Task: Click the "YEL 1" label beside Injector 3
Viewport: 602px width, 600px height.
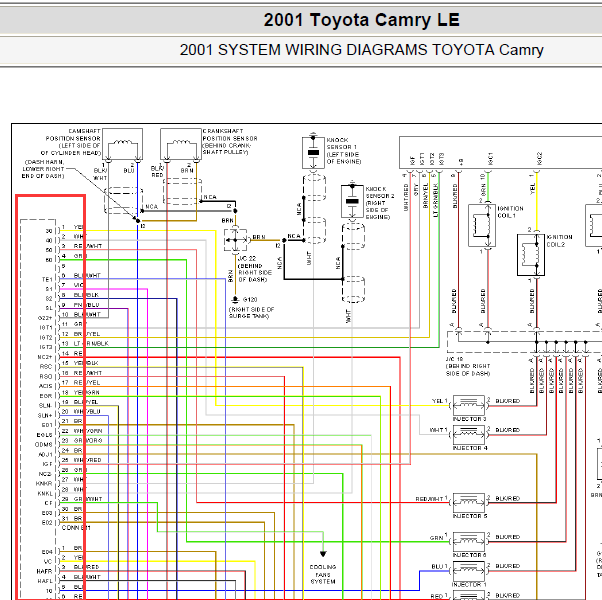Action: 439,401
